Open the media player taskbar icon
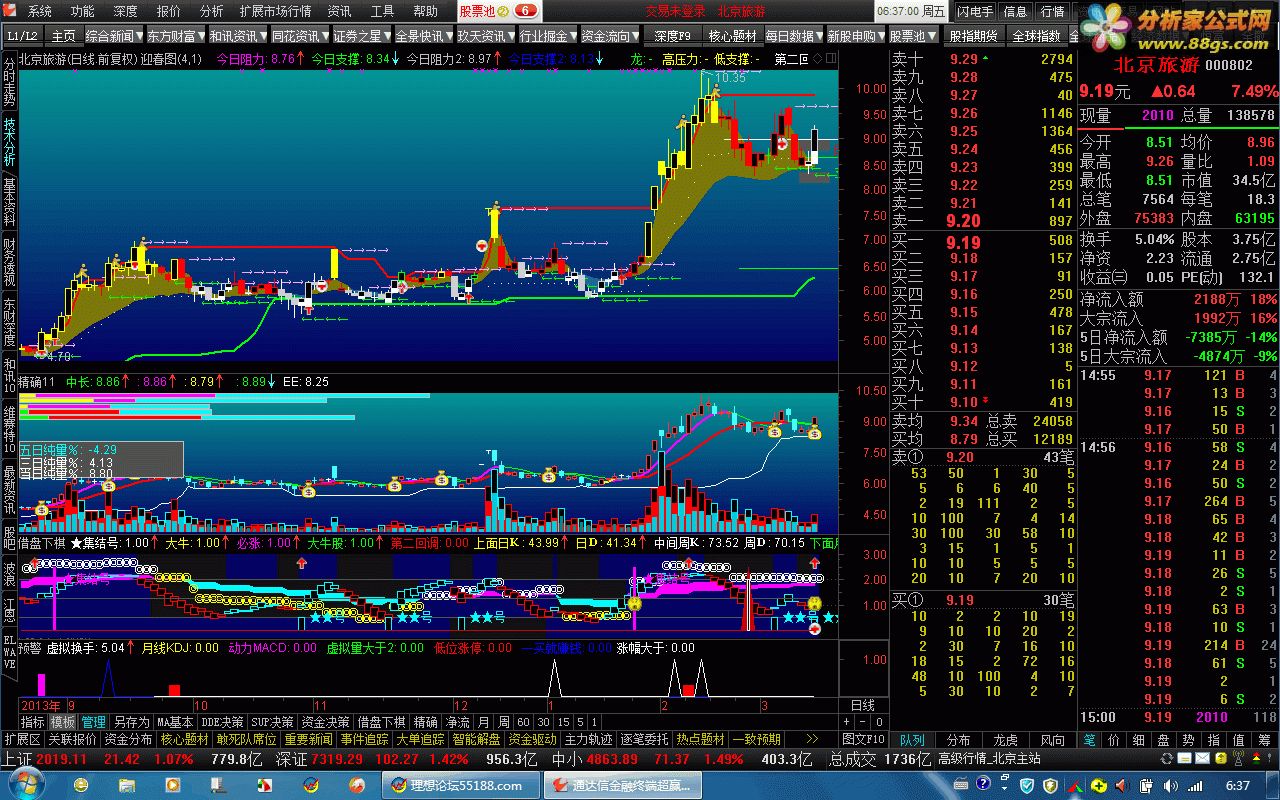 pyautogui.click(x=172, y=785)
